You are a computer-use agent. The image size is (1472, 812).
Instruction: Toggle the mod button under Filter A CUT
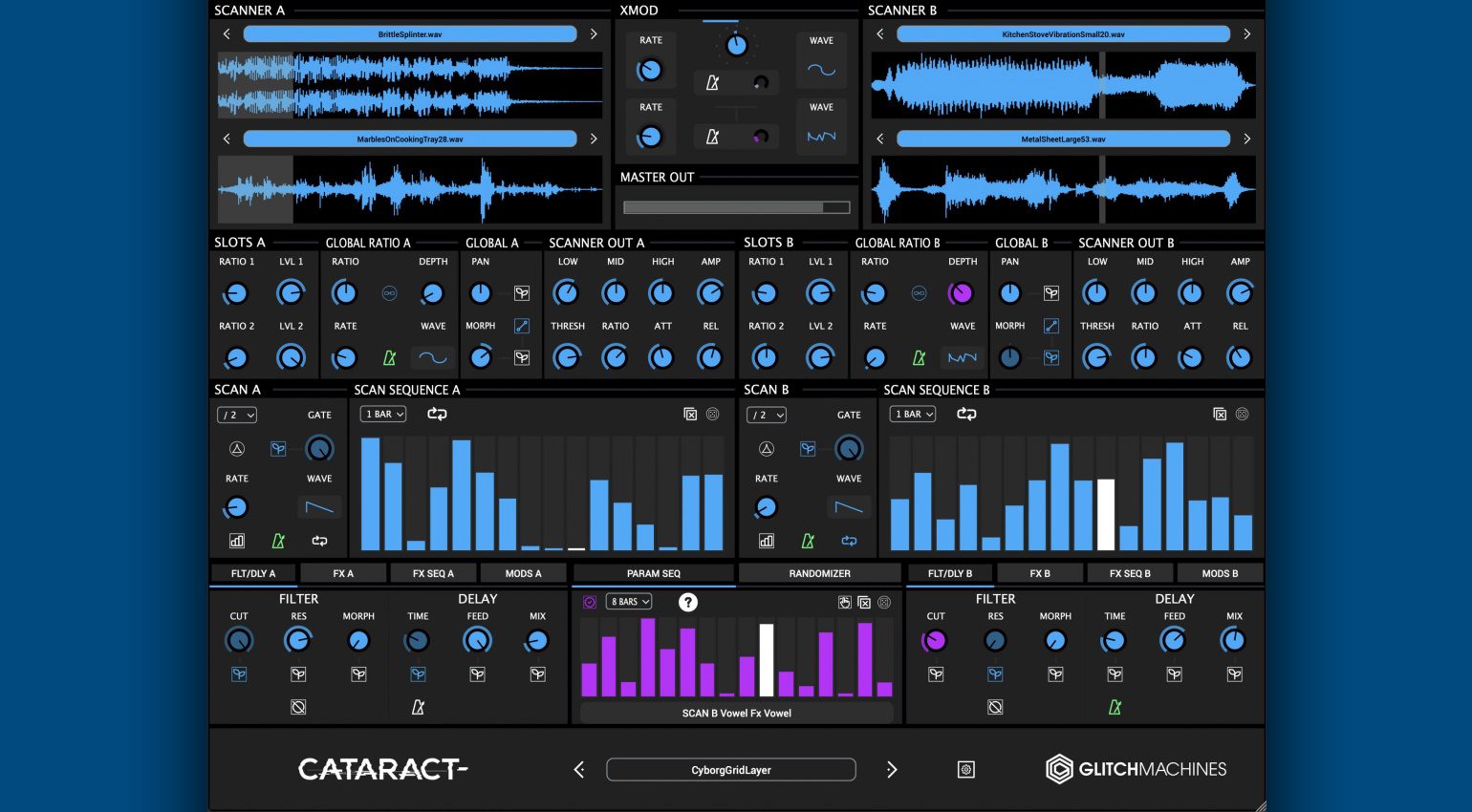pos(239,674)
